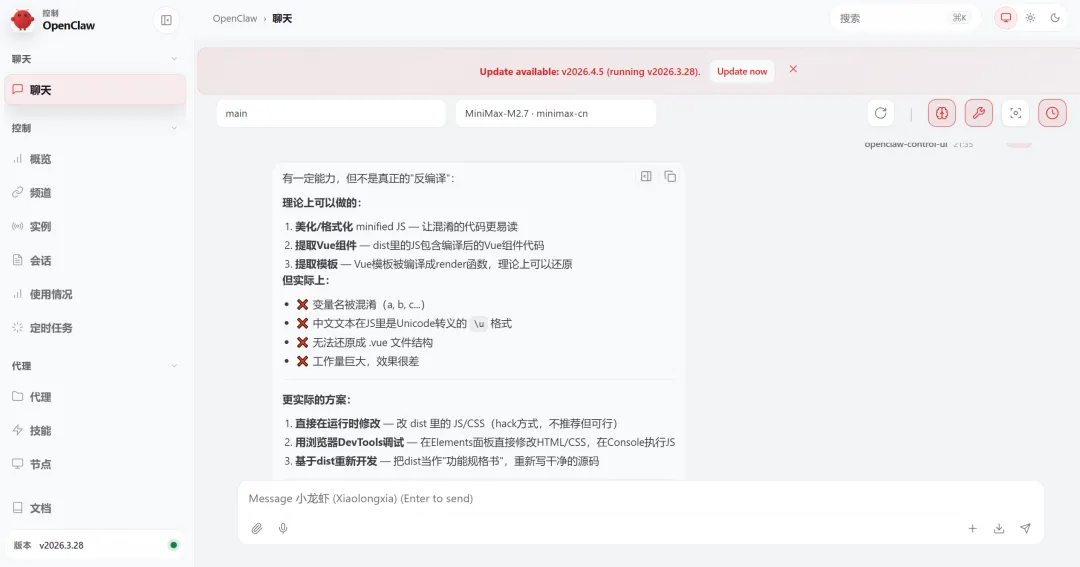
Task: Open the 节点 nodes page
Action: [x=95, y=464]
